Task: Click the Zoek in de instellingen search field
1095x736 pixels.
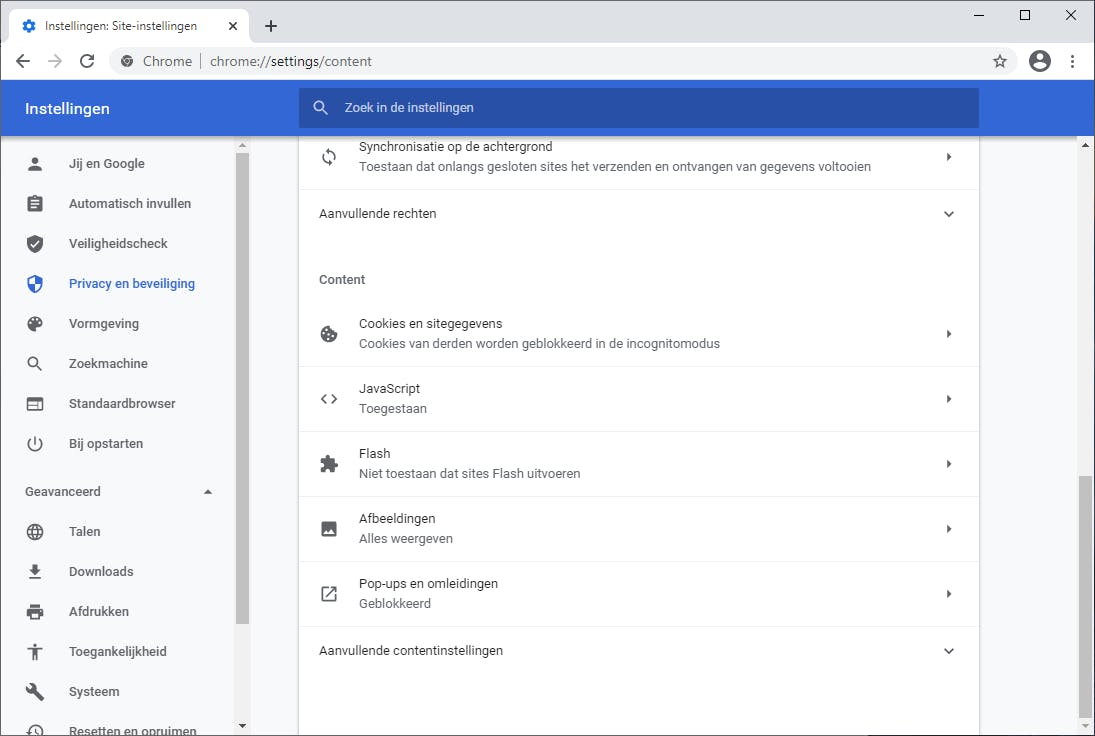Action: [640, 108]
